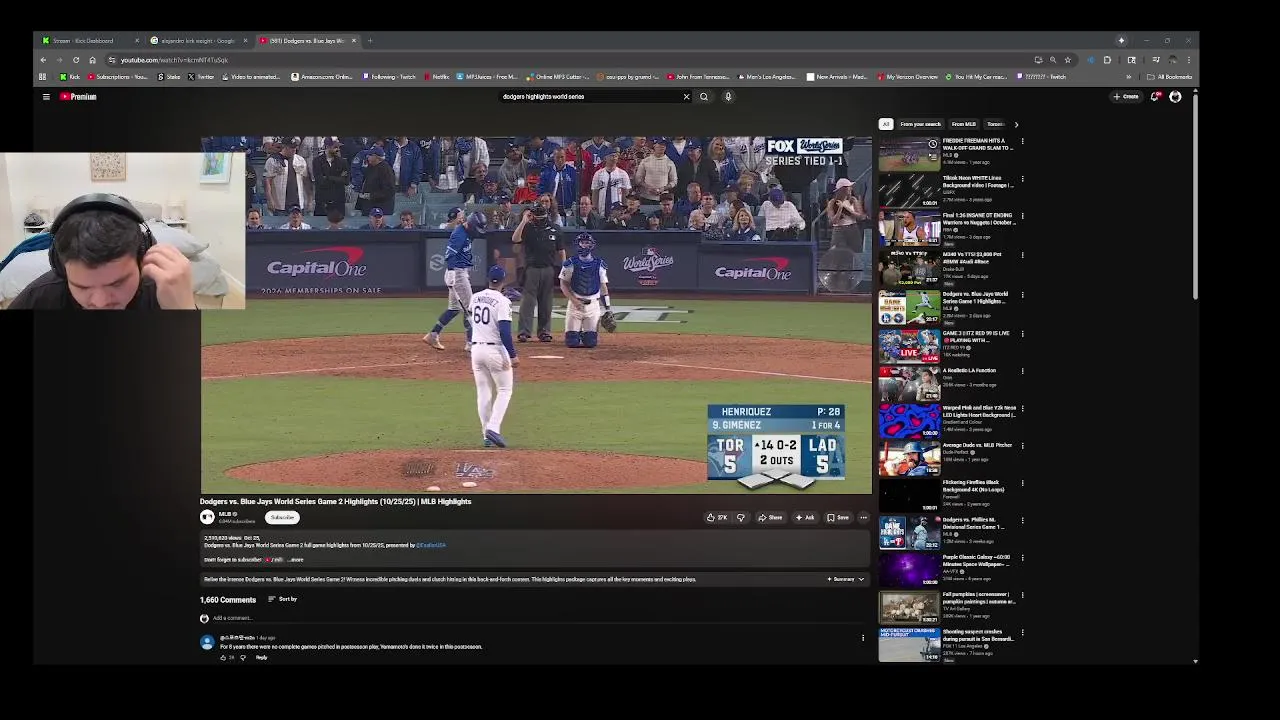Open the Netflix bookmark
Image resolution: width=1280 pixels, height=720 pixels.
(x=437, y=77)
